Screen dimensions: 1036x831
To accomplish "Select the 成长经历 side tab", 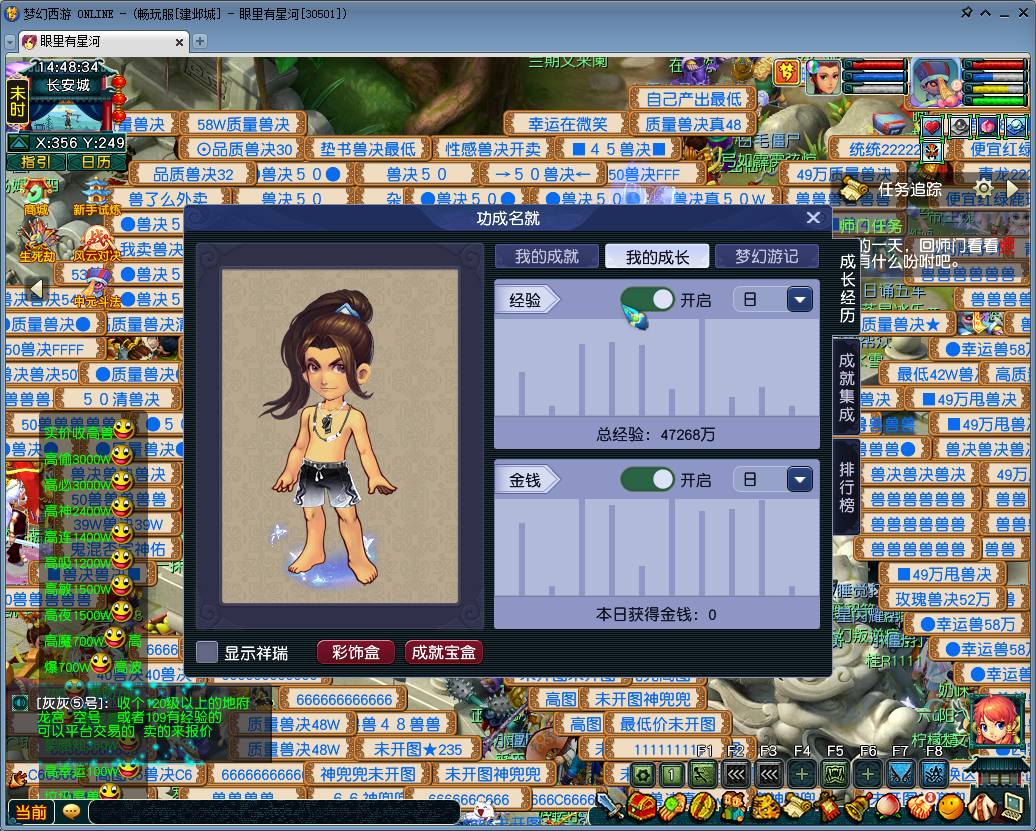I will (x=847, y=289).
